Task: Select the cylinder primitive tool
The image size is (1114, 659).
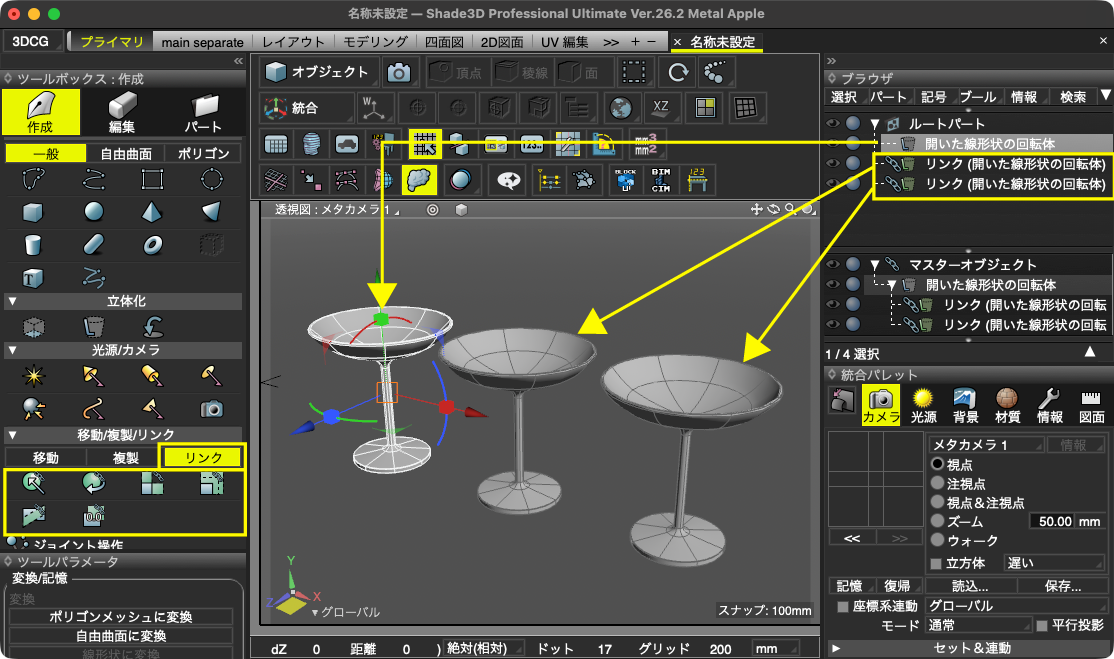Action: coord(33,245)
